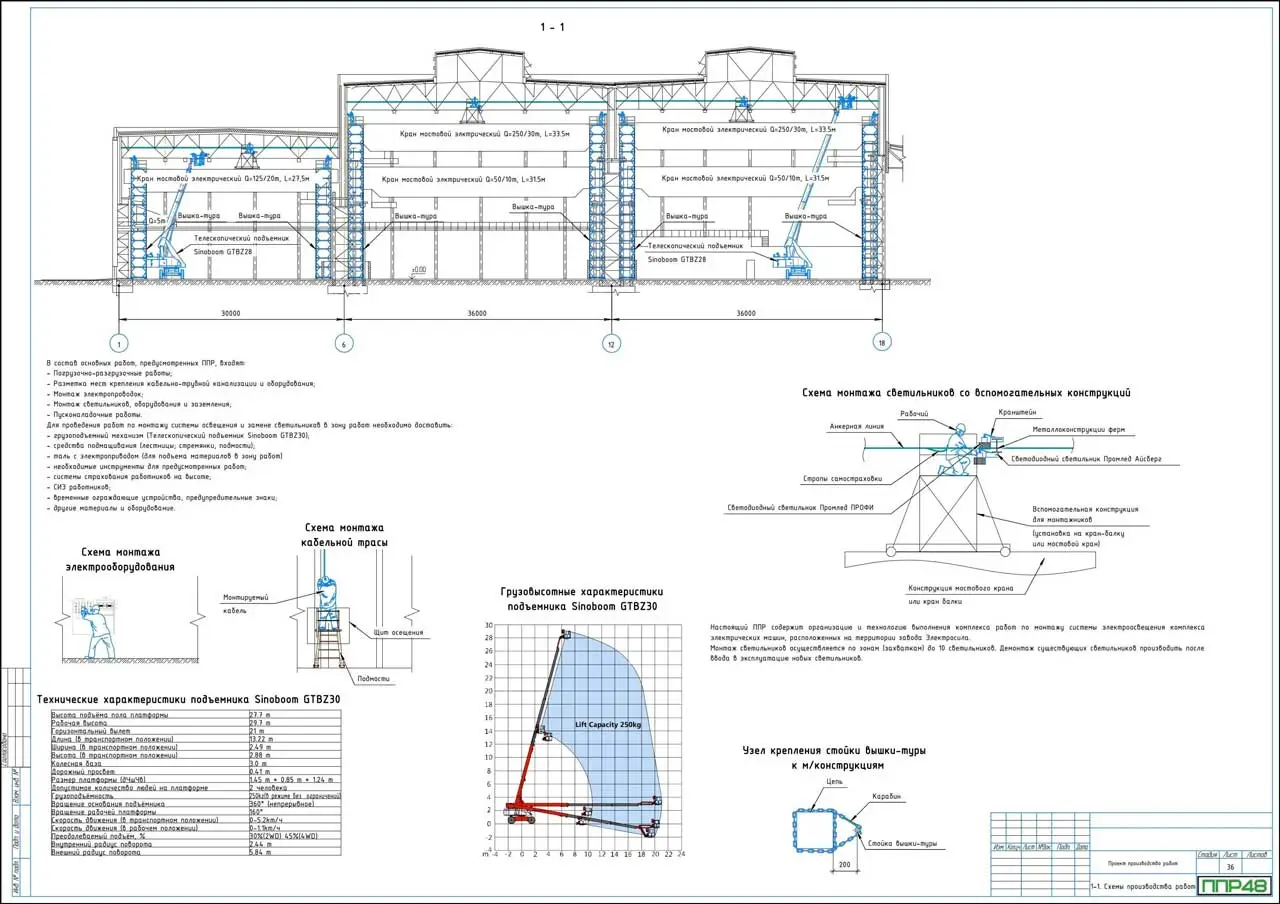Viewport: 1280px width, 904px height.
Task: Click the technical characteristics table heading
Action: [x=188, y=699]
